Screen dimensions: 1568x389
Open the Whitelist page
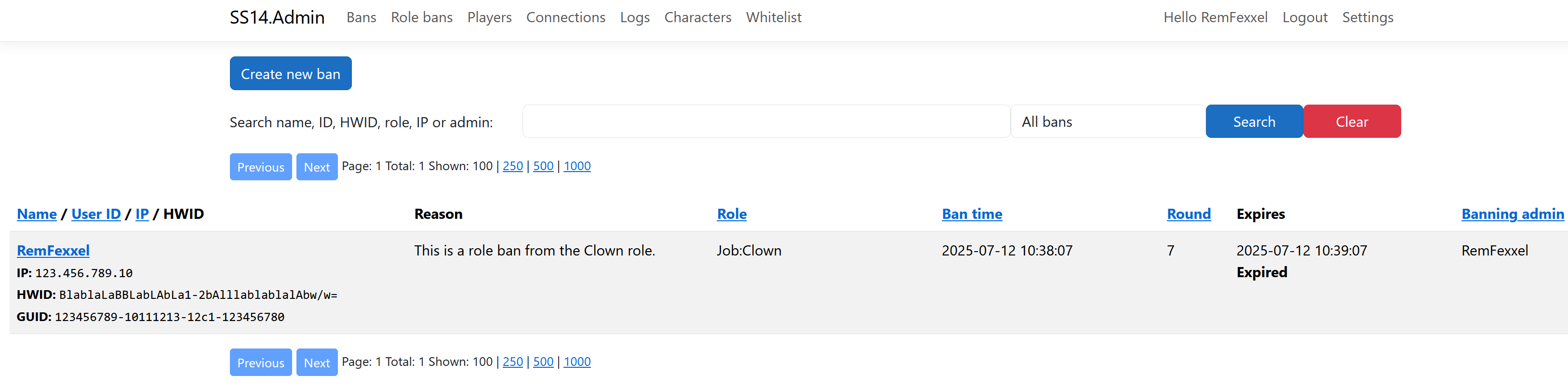773,17
